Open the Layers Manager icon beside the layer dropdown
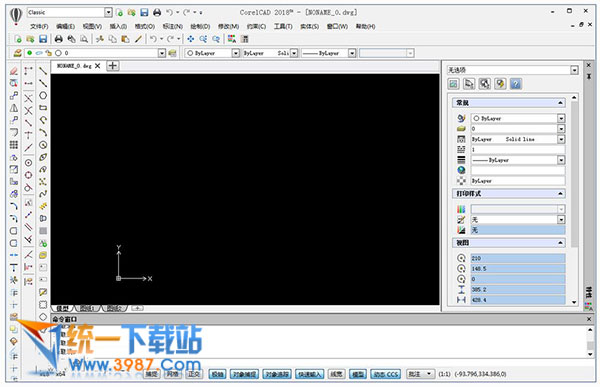The height and width of the screenshot is (387, 600). pyautogui.click(x=17, y=53)
